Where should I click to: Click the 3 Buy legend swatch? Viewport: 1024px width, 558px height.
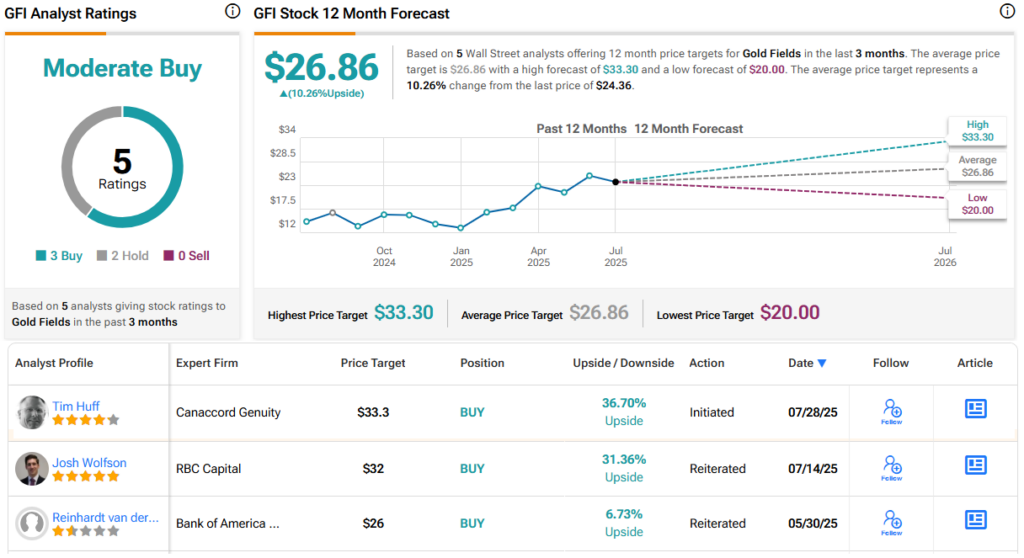[x=40, y=255]
